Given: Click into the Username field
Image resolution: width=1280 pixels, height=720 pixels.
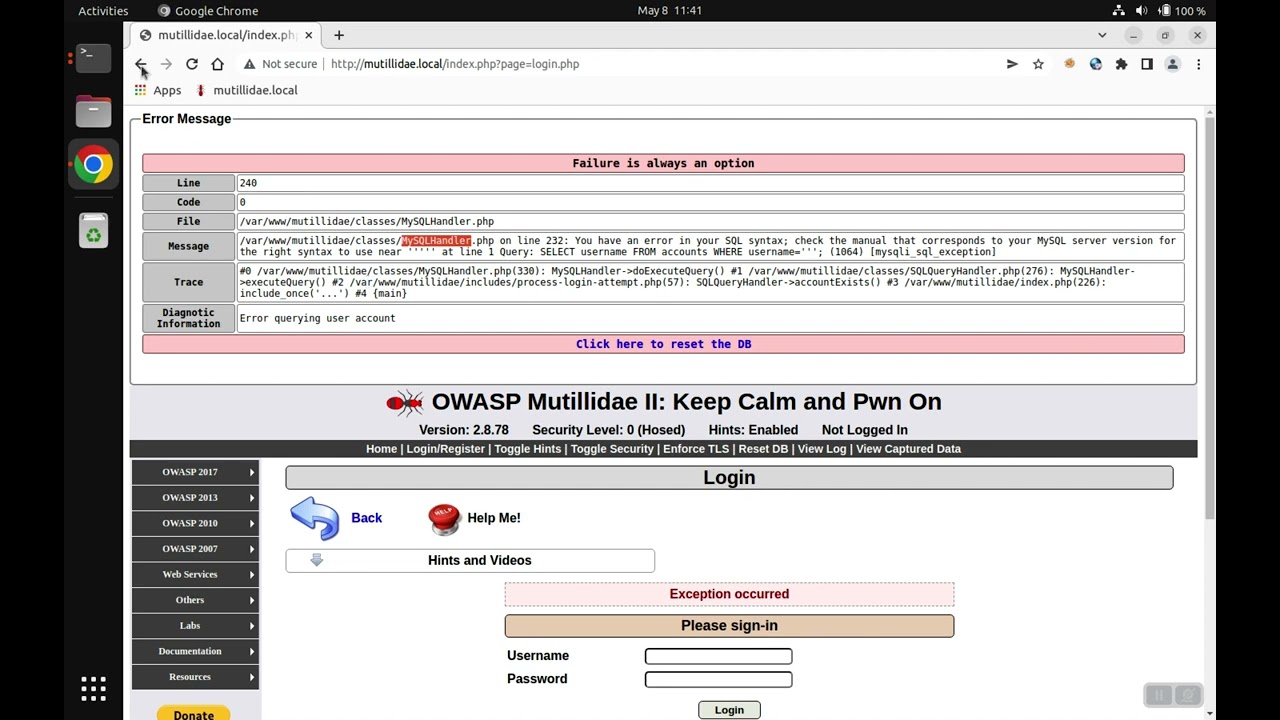Looking at the screenshot, I should click(x=718, y=656).
